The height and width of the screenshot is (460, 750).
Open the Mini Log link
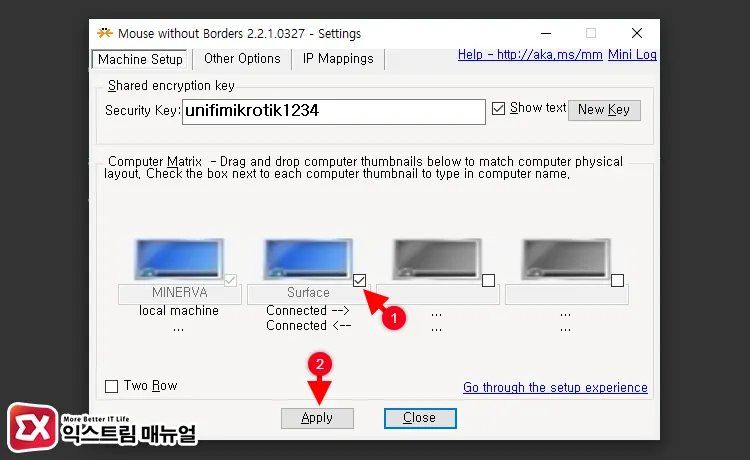point(630,55)
